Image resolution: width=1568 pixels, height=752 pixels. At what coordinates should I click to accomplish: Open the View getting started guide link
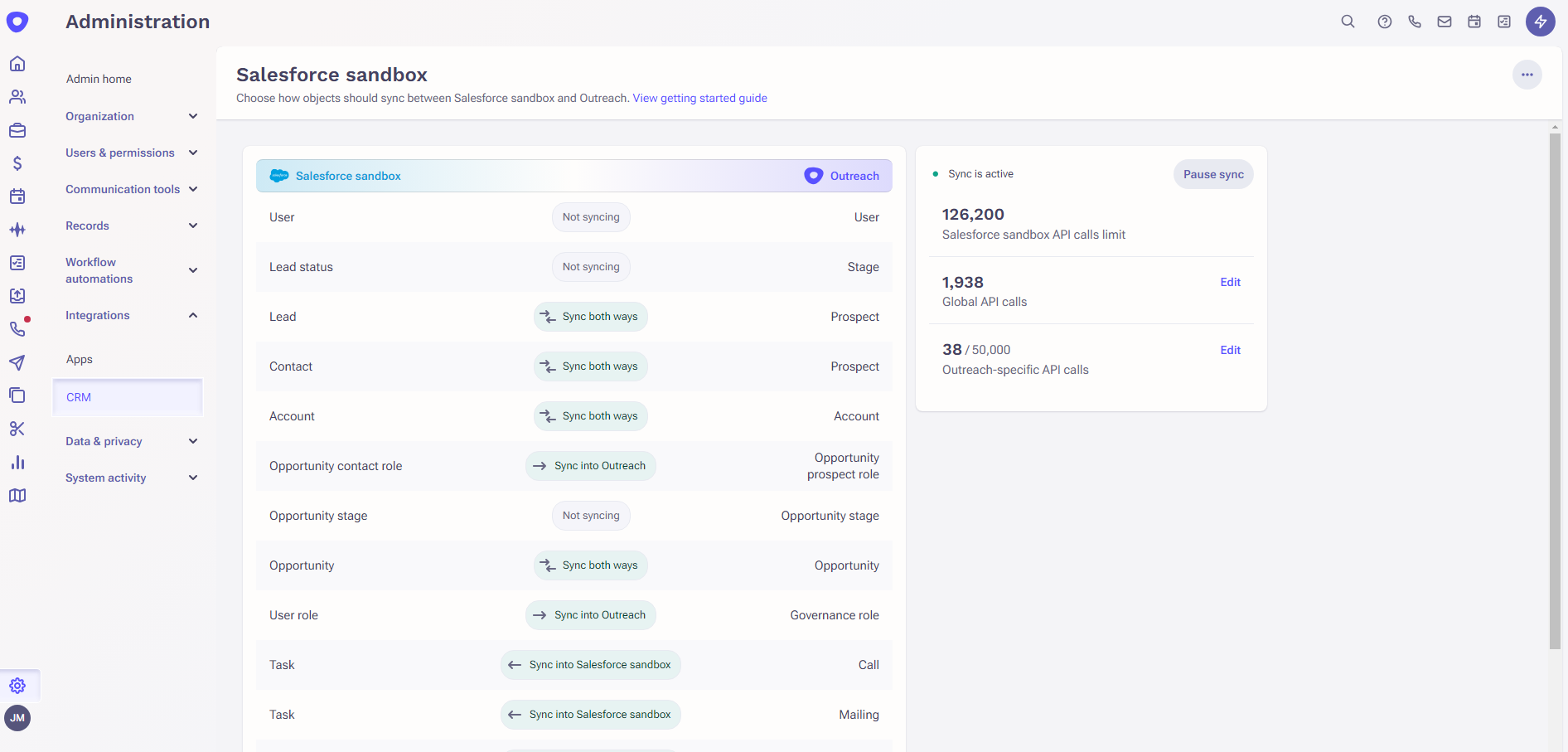click(699, 98)
